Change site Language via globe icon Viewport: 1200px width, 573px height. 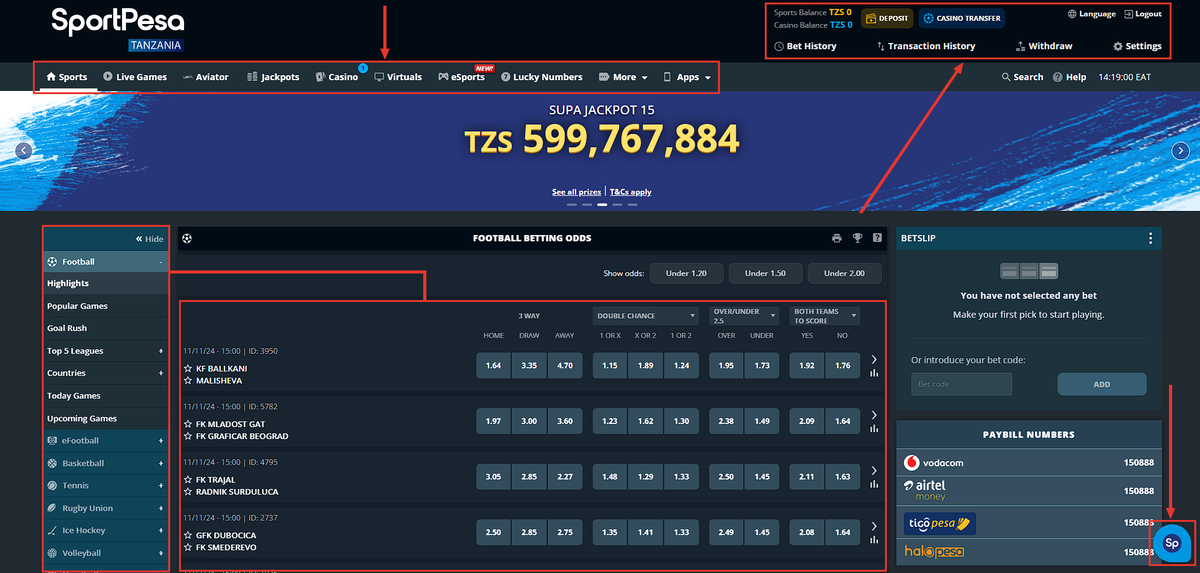(x=1092, y=14)
